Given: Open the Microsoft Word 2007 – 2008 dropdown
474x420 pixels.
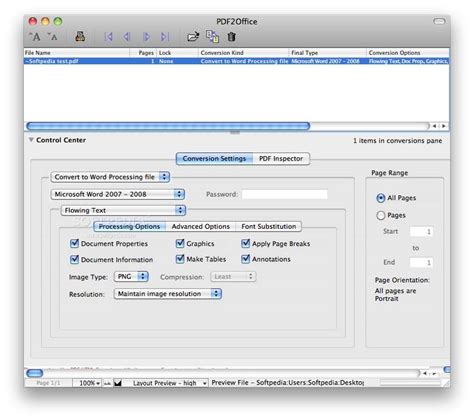Looking at the screenshot, I should click(x=118, y=194).
